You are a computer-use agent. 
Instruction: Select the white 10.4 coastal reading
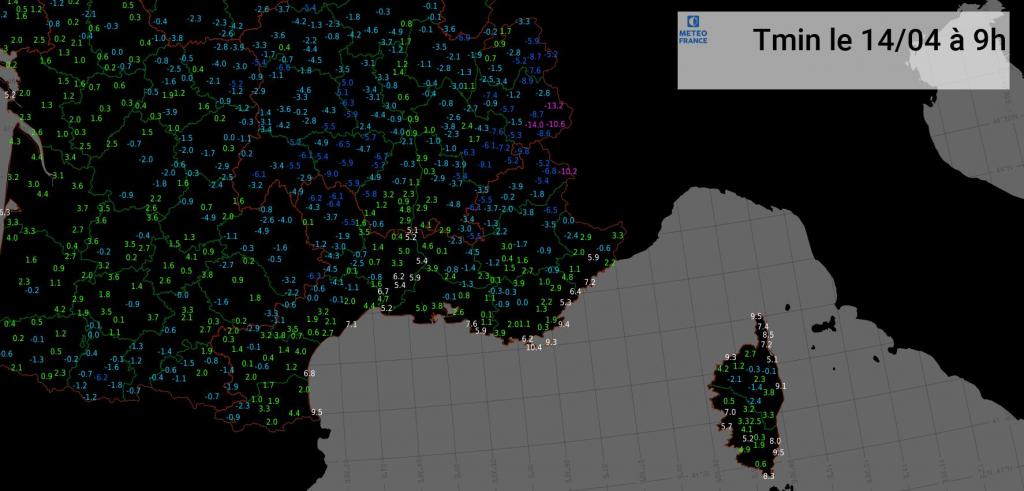click(x=533, y=347)
